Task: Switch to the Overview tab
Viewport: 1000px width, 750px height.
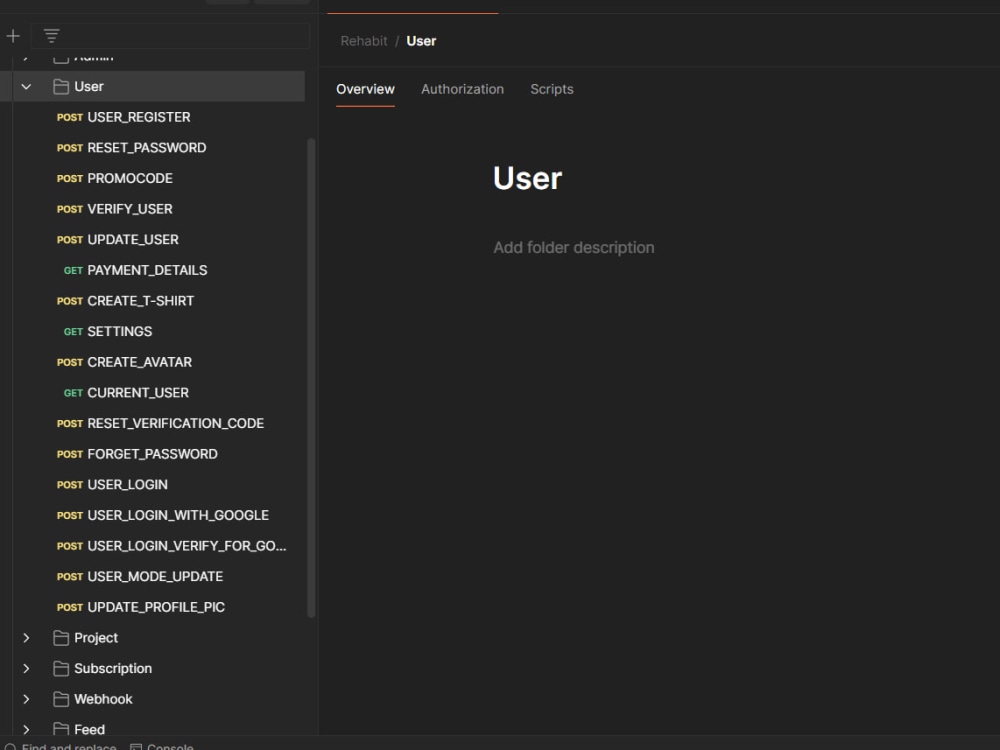Action: click(x=365, y=89)
